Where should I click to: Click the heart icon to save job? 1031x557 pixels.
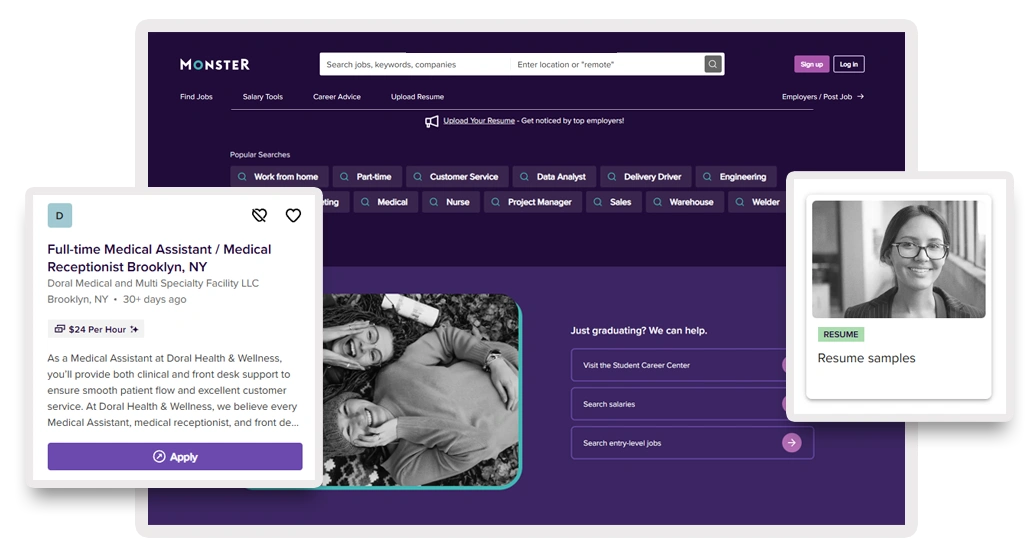point(293,215)
